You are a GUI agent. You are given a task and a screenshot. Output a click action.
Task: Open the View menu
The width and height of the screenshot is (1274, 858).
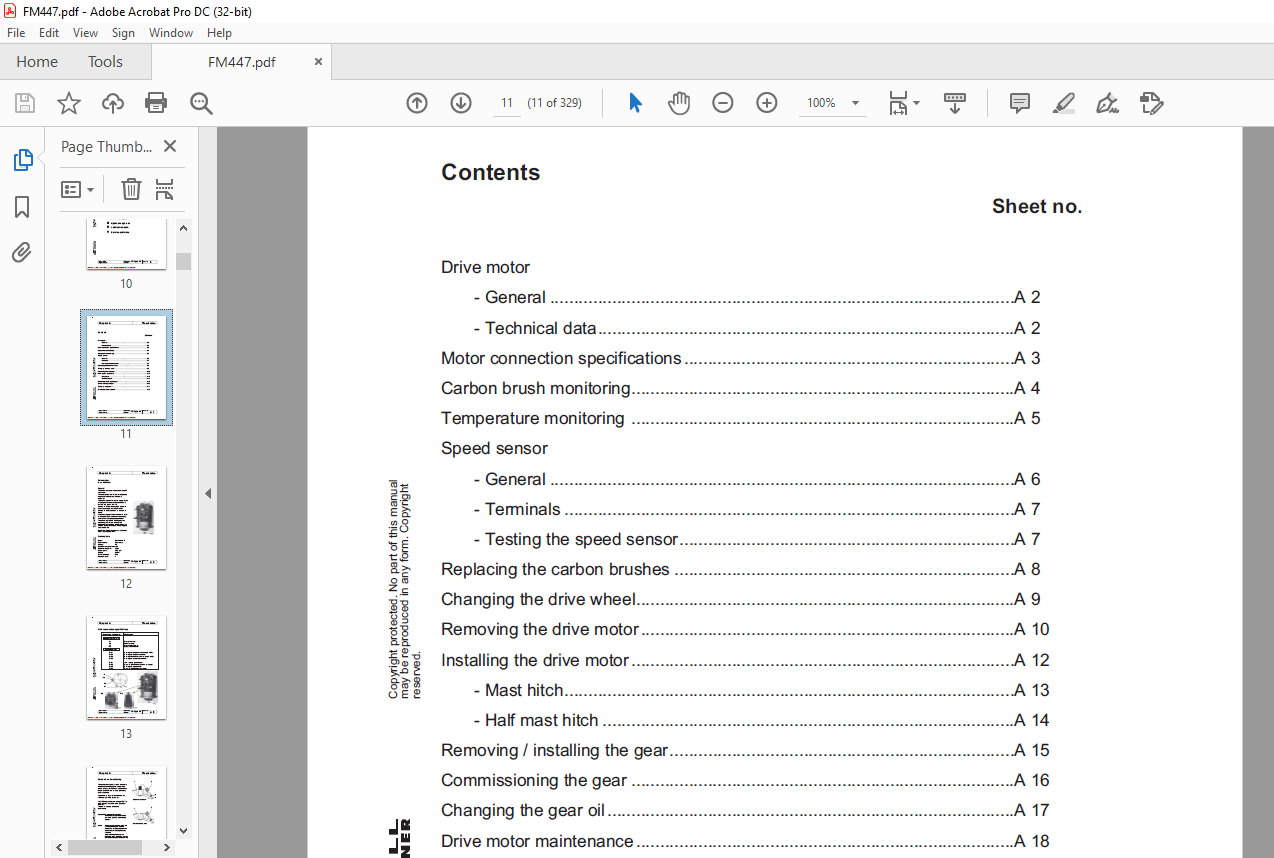pos(86,33)
